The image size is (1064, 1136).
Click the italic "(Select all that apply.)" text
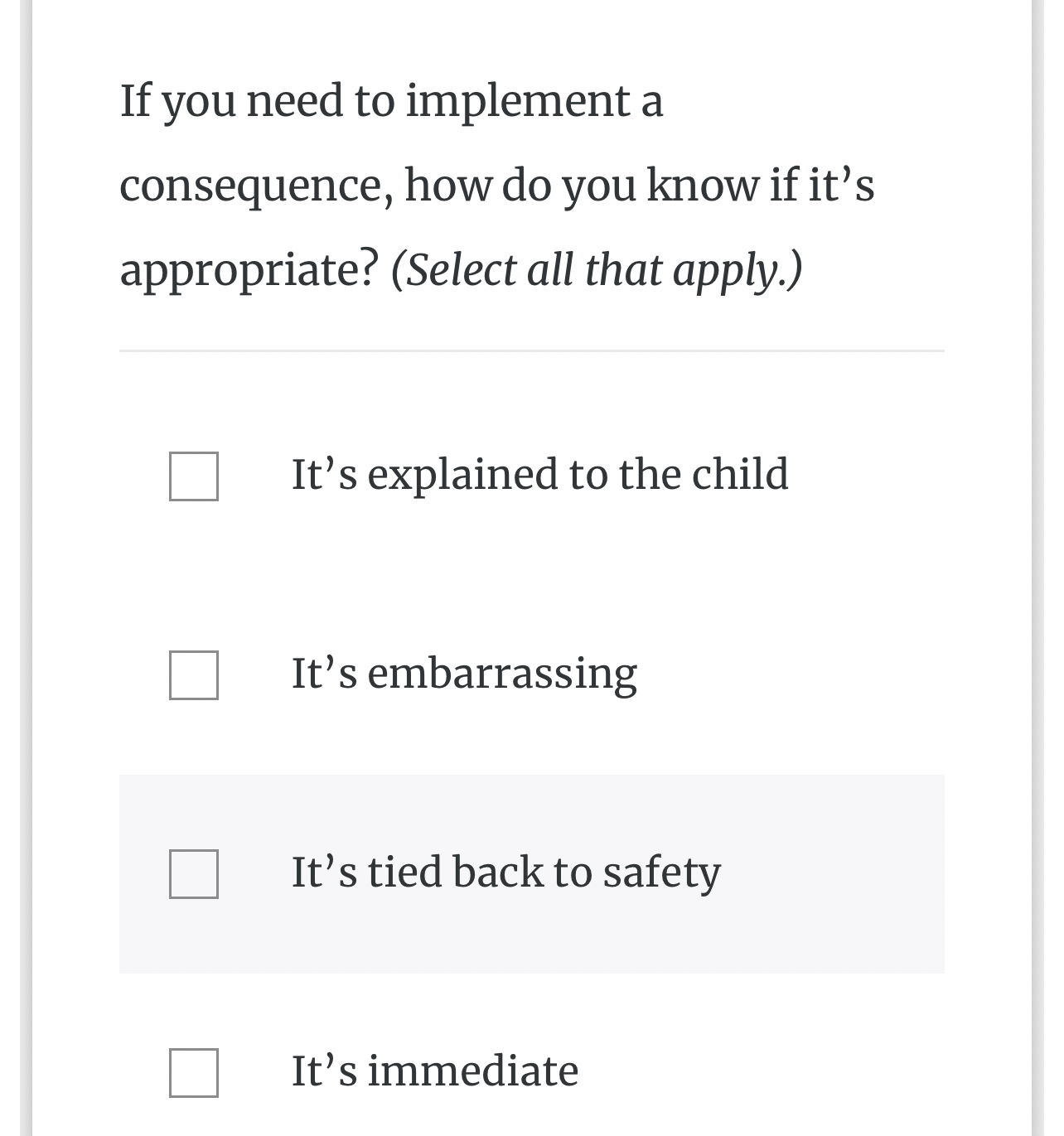[x=597, y=268]
